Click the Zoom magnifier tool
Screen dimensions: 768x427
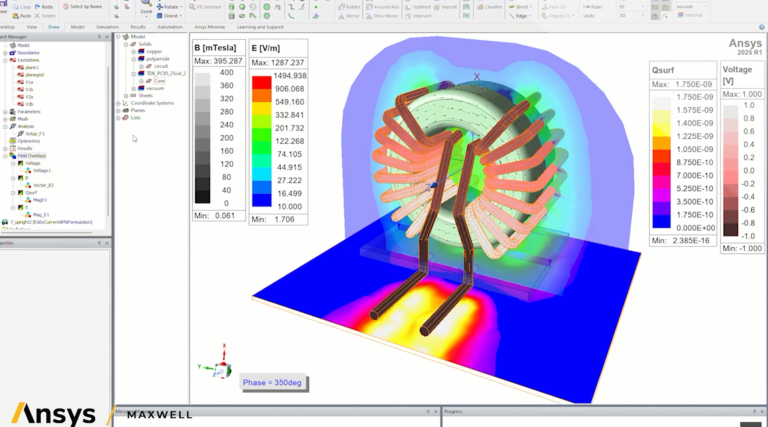146,5
